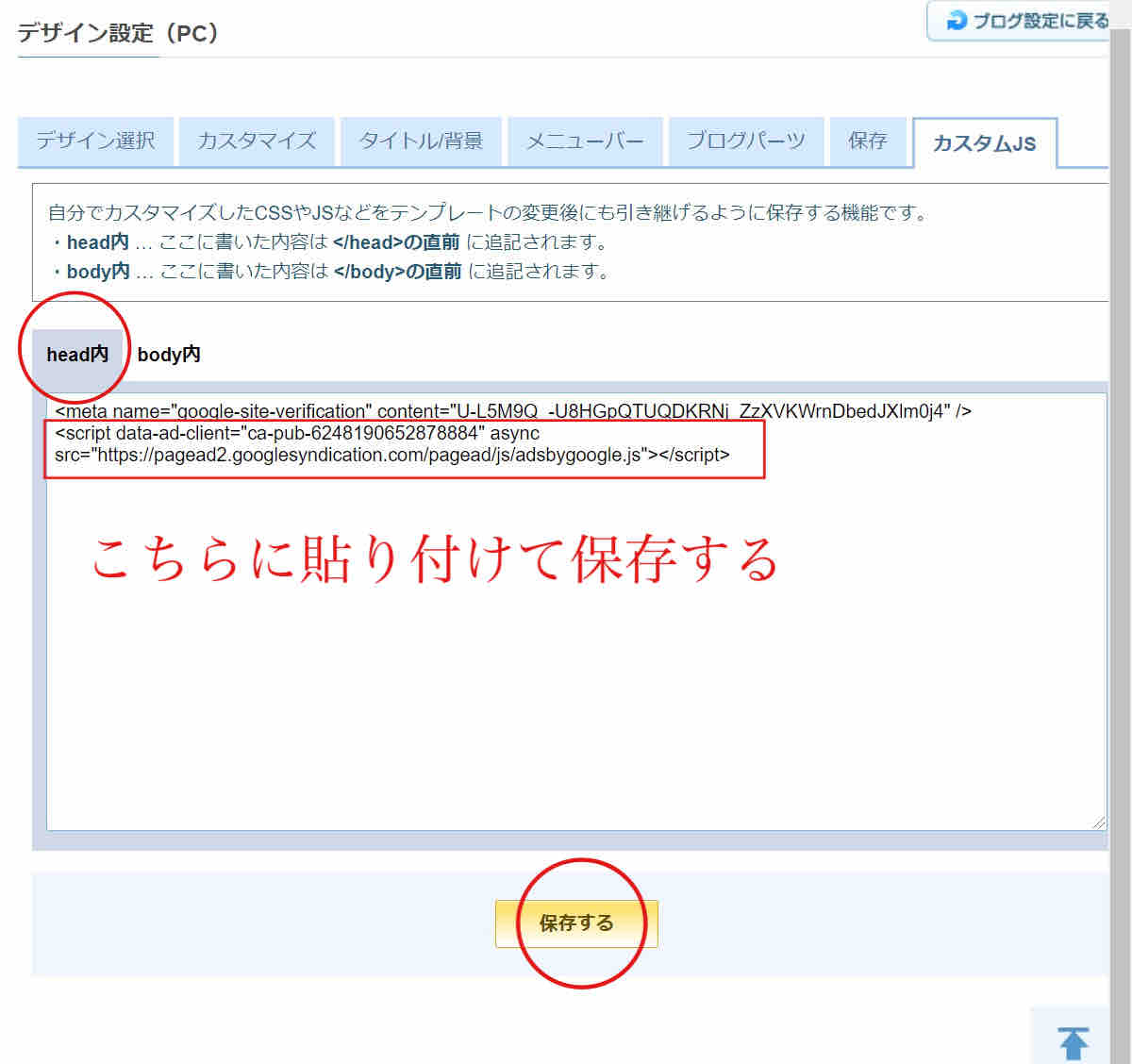Screen dimensions: 1132x1064
Task: Click the data-ad-client script line
Action: [297, 433]
